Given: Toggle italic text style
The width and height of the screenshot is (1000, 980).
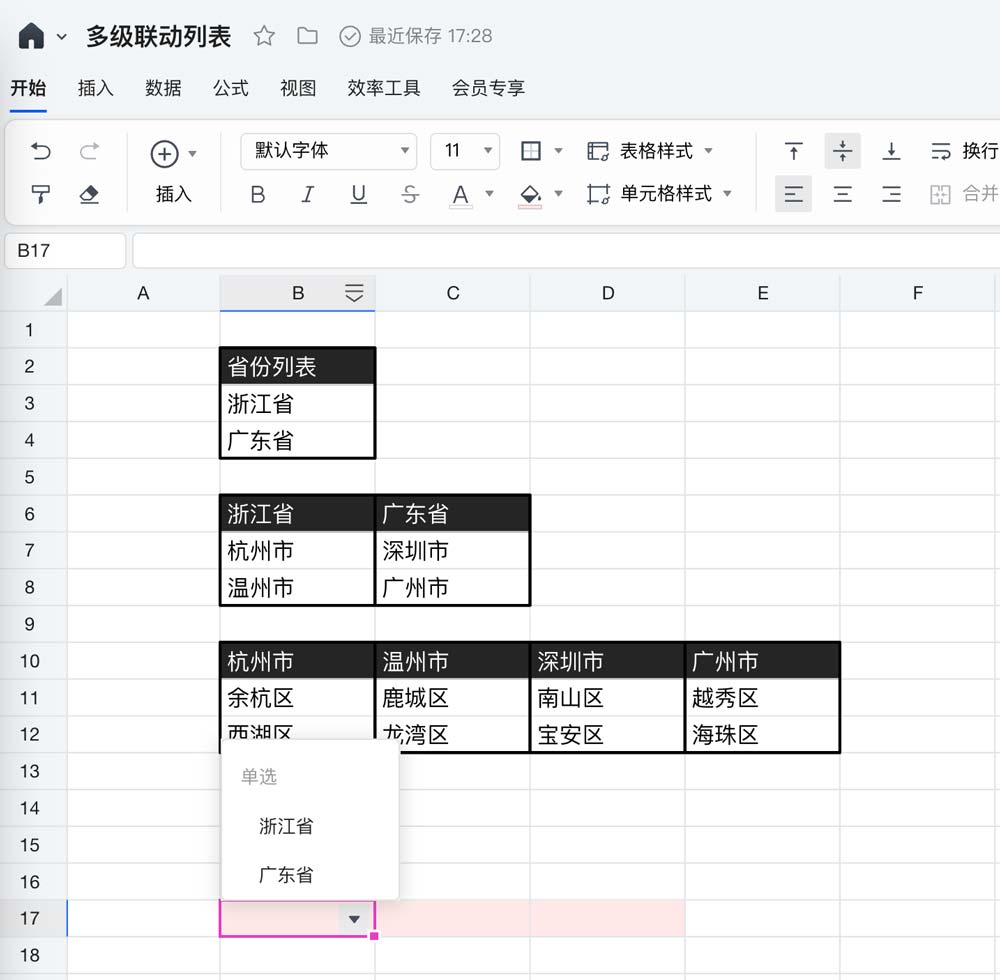Looking at the screenshot, I should [308, 194].
